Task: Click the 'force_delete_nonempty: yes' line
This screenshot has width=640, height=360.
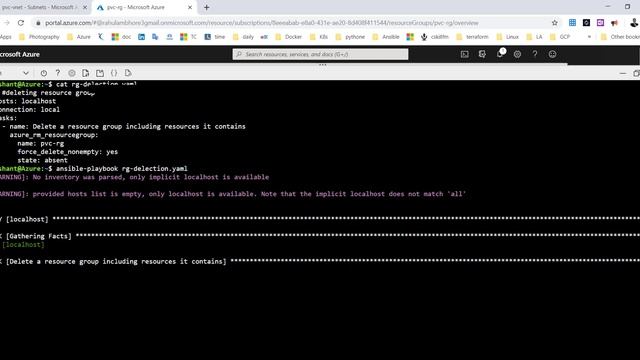Action: 67,152
